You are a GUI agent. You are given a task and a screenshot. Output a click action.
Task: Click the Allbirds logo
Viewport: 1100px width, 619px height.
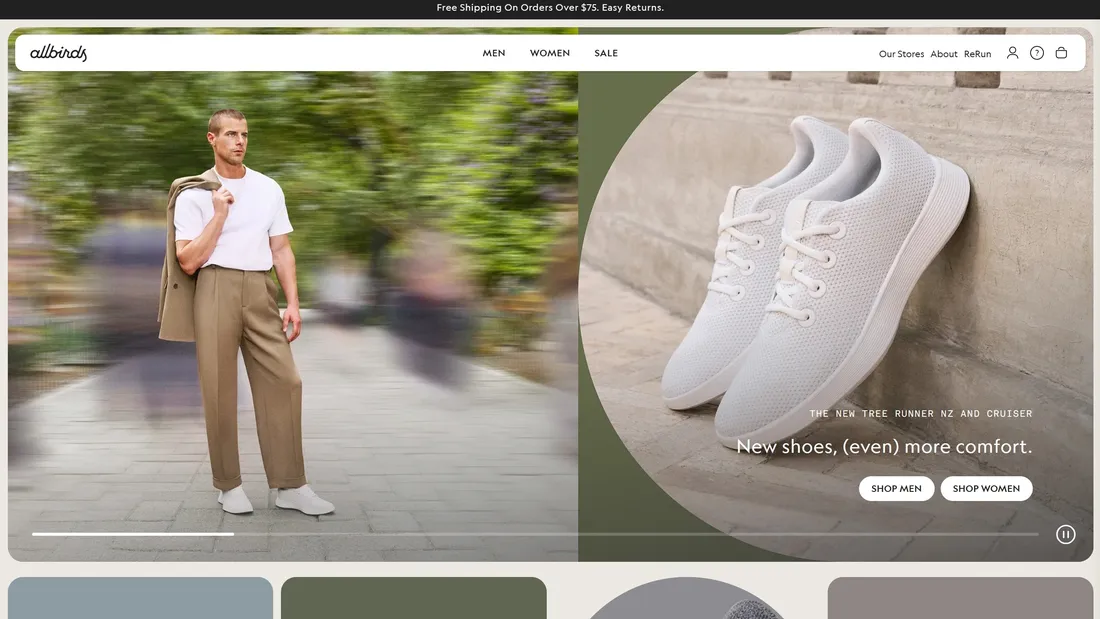(x=58, y=52)
